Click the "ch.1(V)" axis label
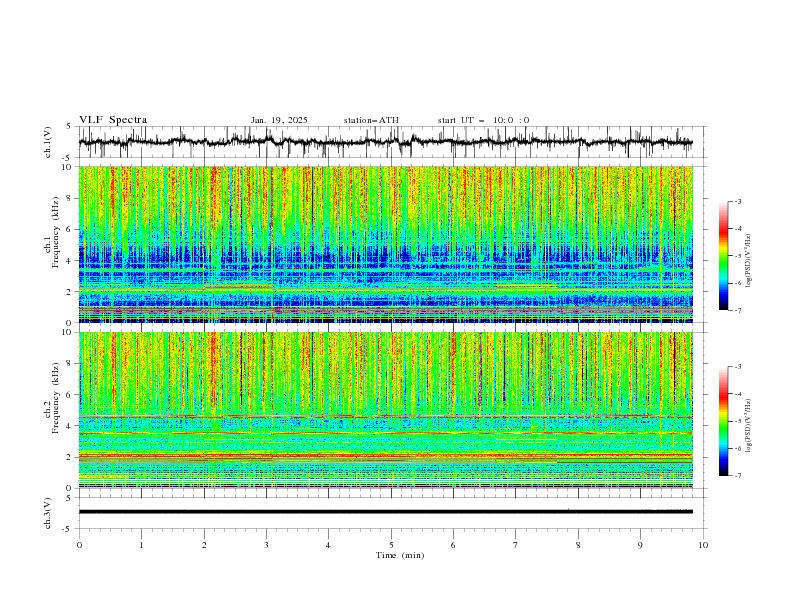 click(48, 142)
